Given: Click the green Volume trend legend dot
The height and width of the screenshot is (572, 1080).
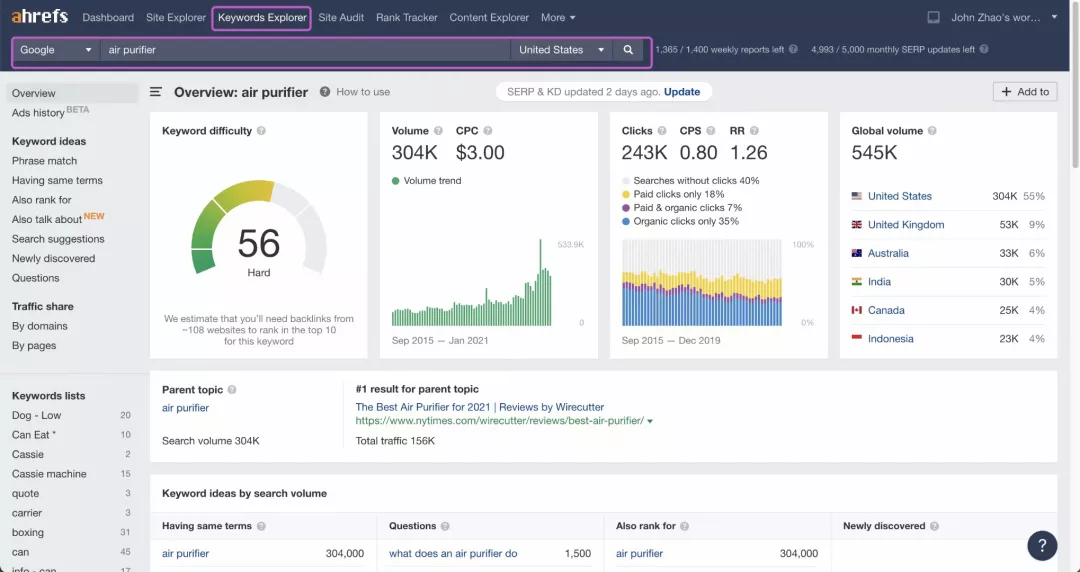Looking at the screenshot, I should pos(395,181).
